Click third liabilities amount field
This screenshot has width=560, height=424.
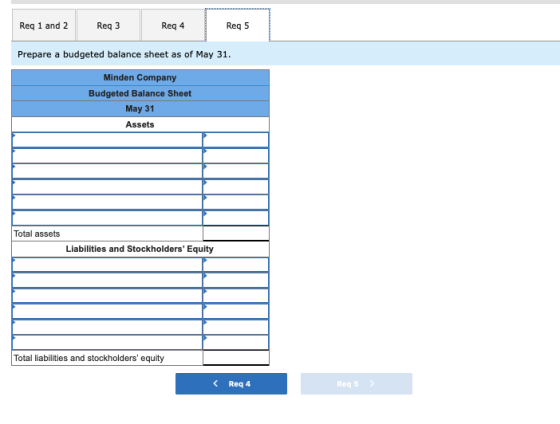236,296
